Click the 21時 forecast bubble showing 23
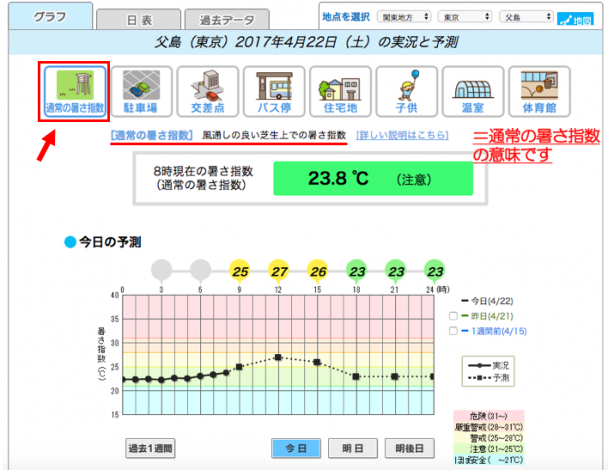This screenshot has height=470, width=608. point(396,271)
